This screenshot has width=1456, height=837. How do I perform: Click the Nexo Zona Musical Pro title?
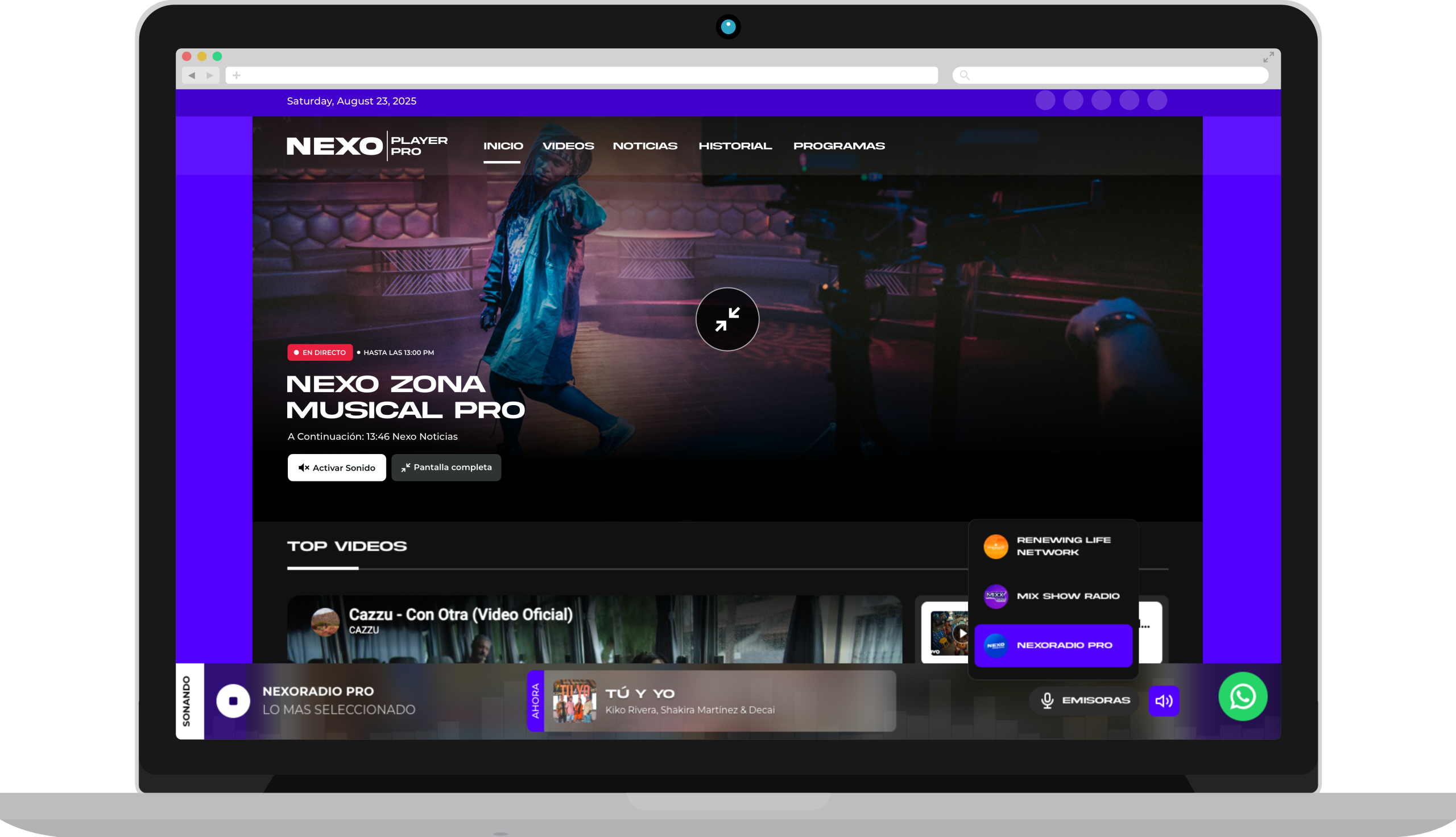click(x=406, y=397)
